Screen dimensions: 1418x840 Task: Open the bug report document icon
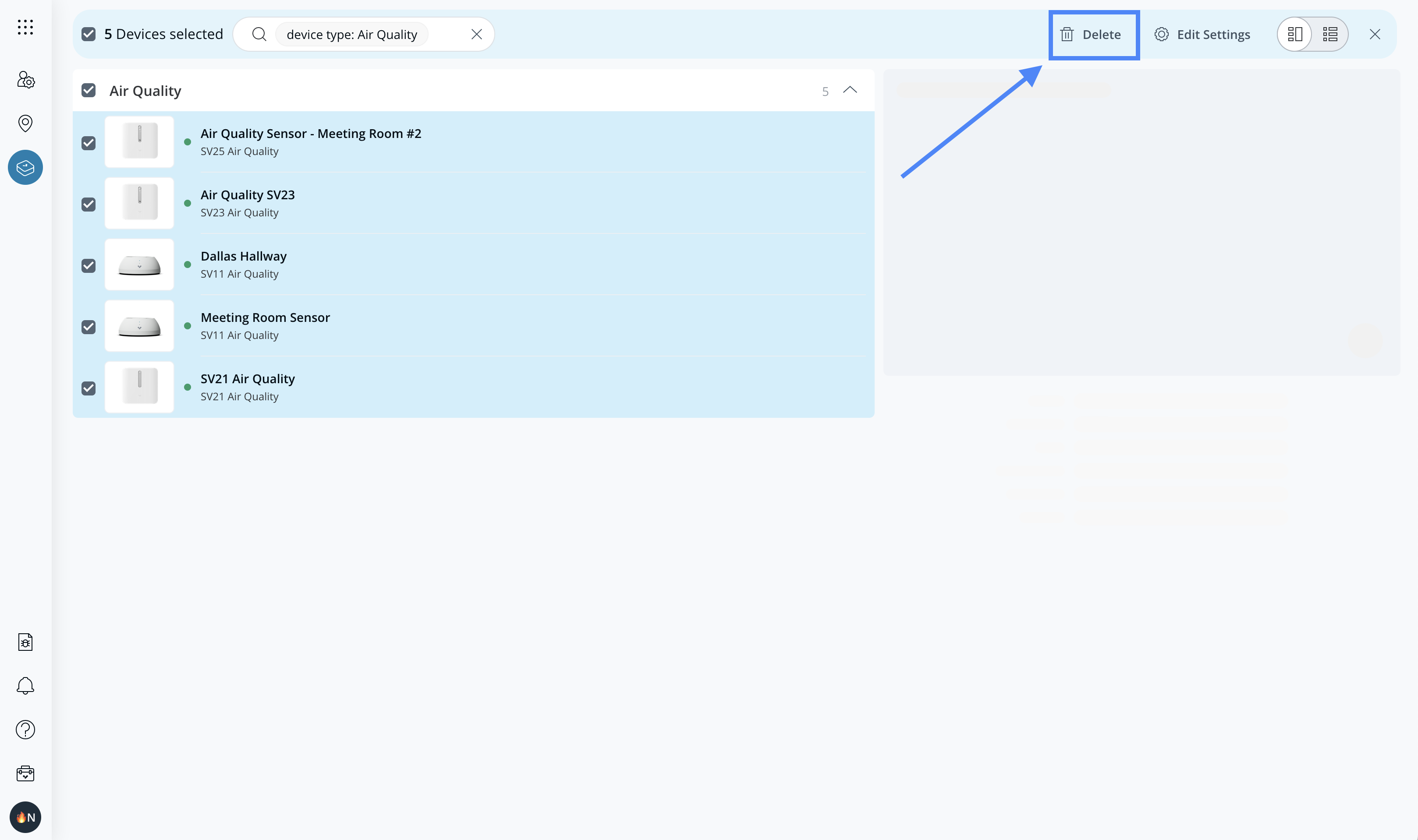pyautogui.click(x=25, y=642)
